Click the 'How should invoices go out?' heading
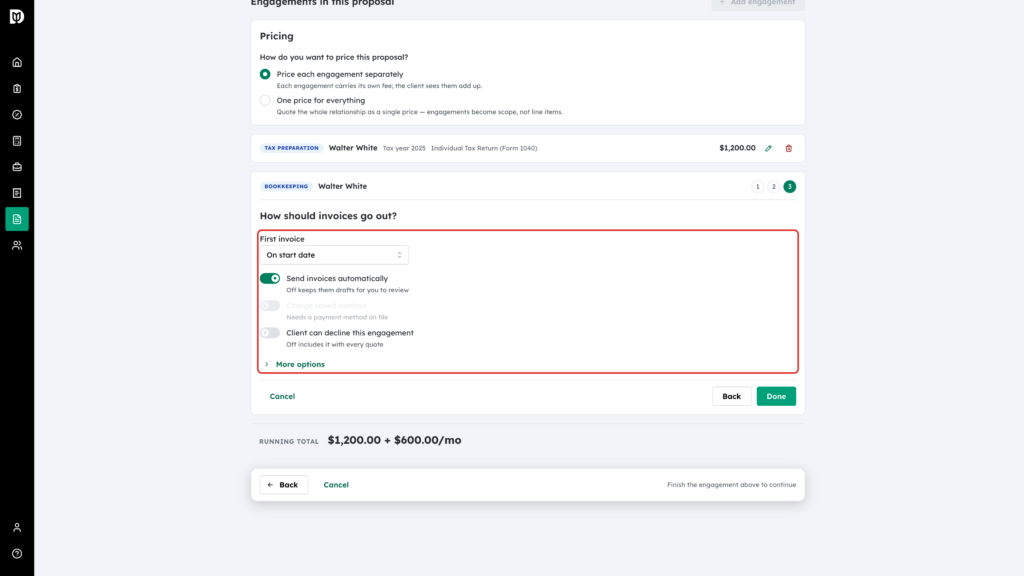The image size is (1024, 576). [x=328, y=216]
